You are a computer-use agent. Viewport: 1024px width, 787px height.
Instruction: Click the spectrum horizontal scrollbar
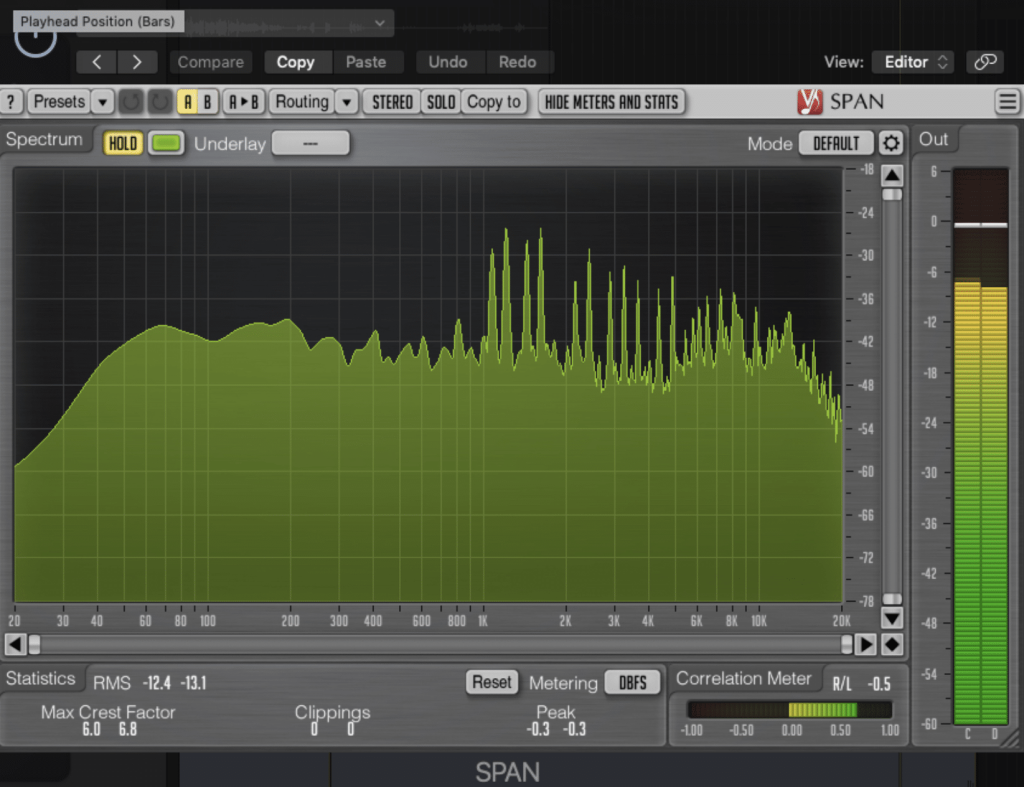440,643
